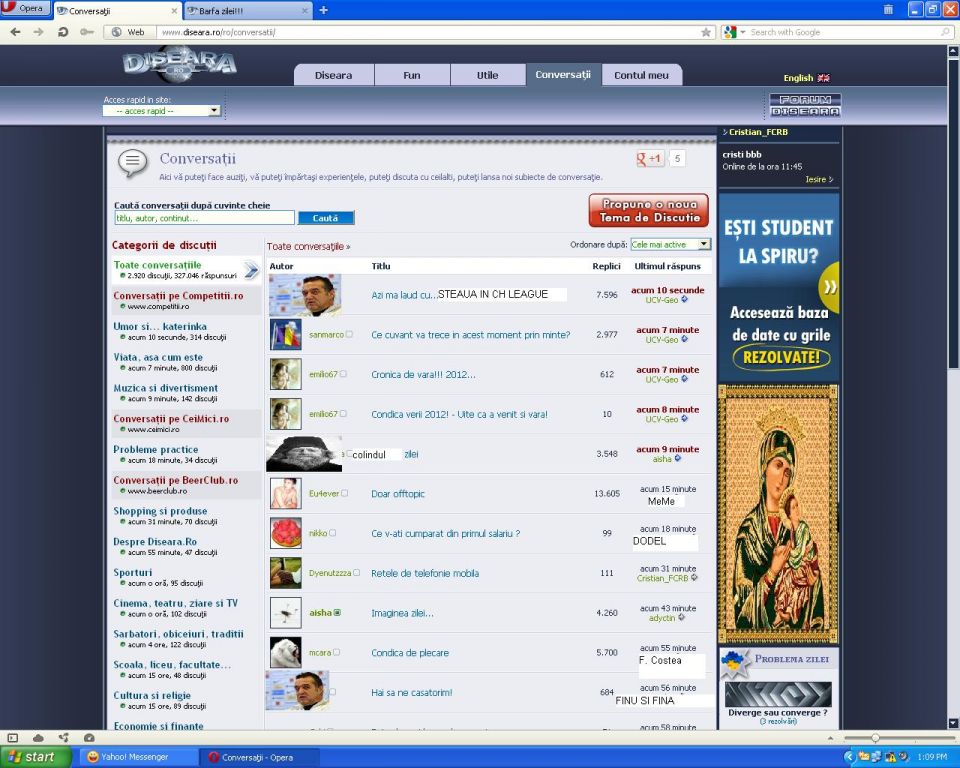Toggle the status box beside nikko
This screenshot has width=960, height=768.
[332, 533]
